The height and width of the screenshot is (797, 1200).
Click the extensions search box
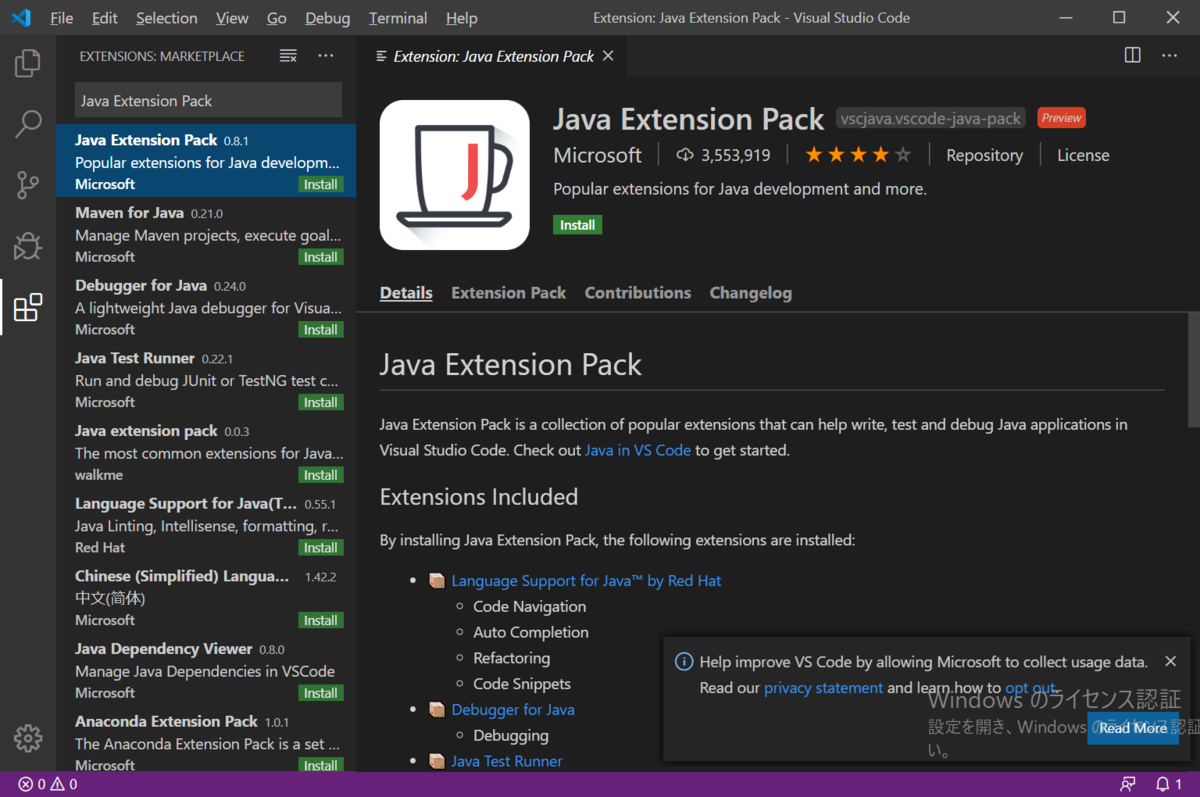pos(208,101)
